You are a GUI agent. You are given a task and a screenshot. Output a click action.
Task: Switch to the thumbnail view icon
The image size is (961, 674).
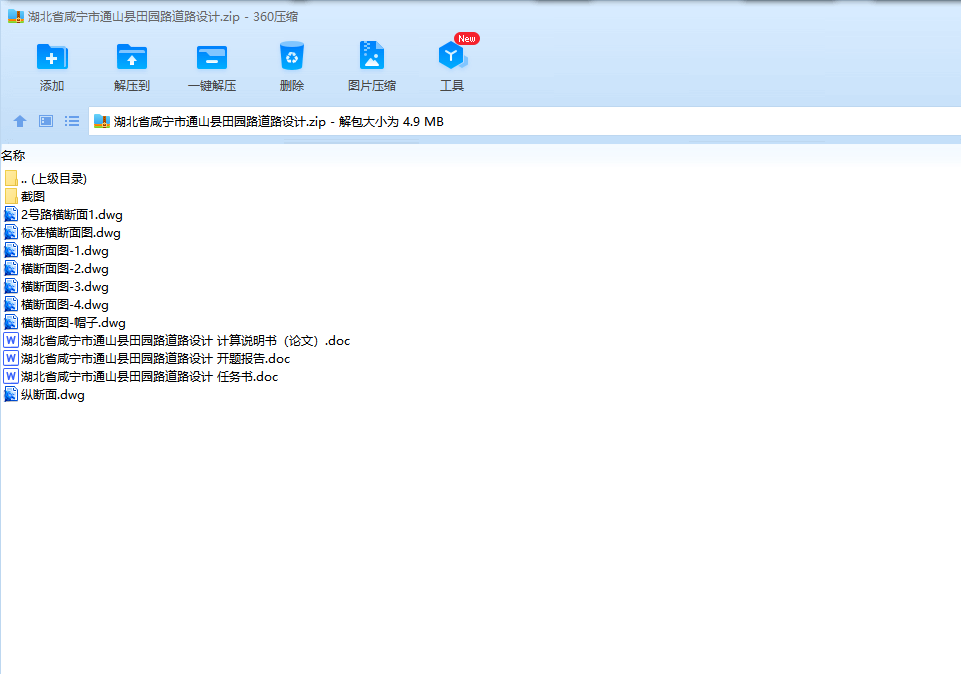46,121
